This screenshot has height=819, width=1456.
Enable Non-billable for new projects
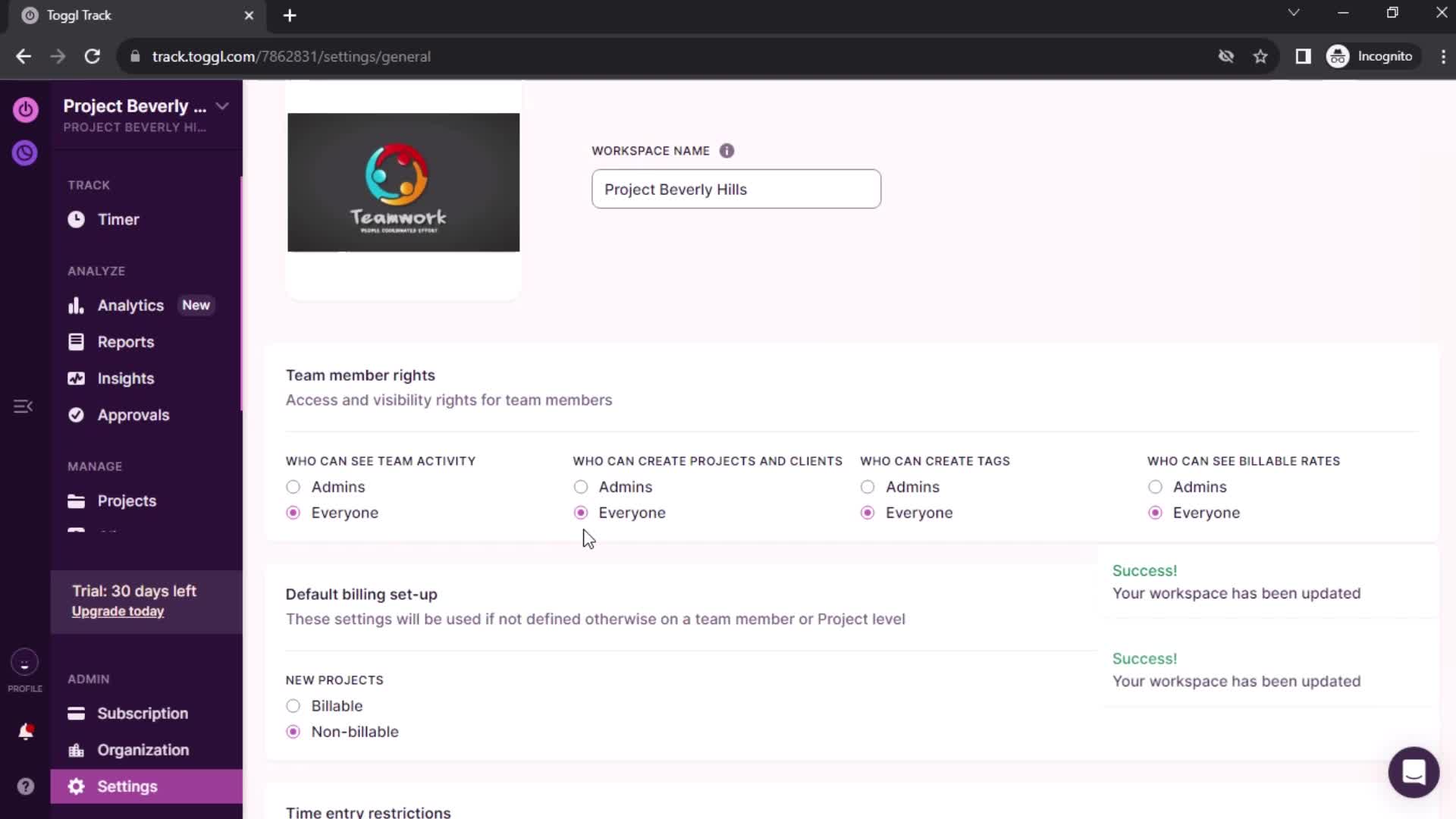click(x=293, y=731)
